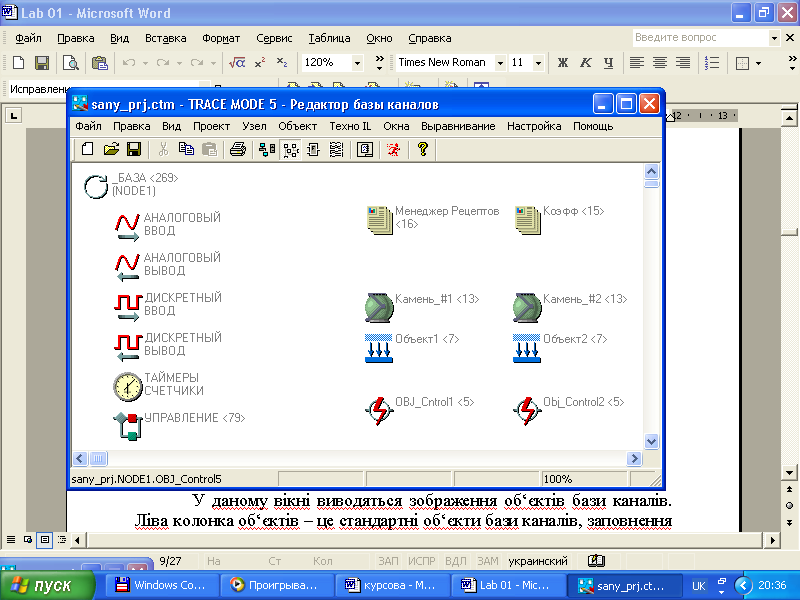The width and height of the screenshot is (800, 600).
Task: Switch to Проигрыватель taskbar button
Action: 277,585
